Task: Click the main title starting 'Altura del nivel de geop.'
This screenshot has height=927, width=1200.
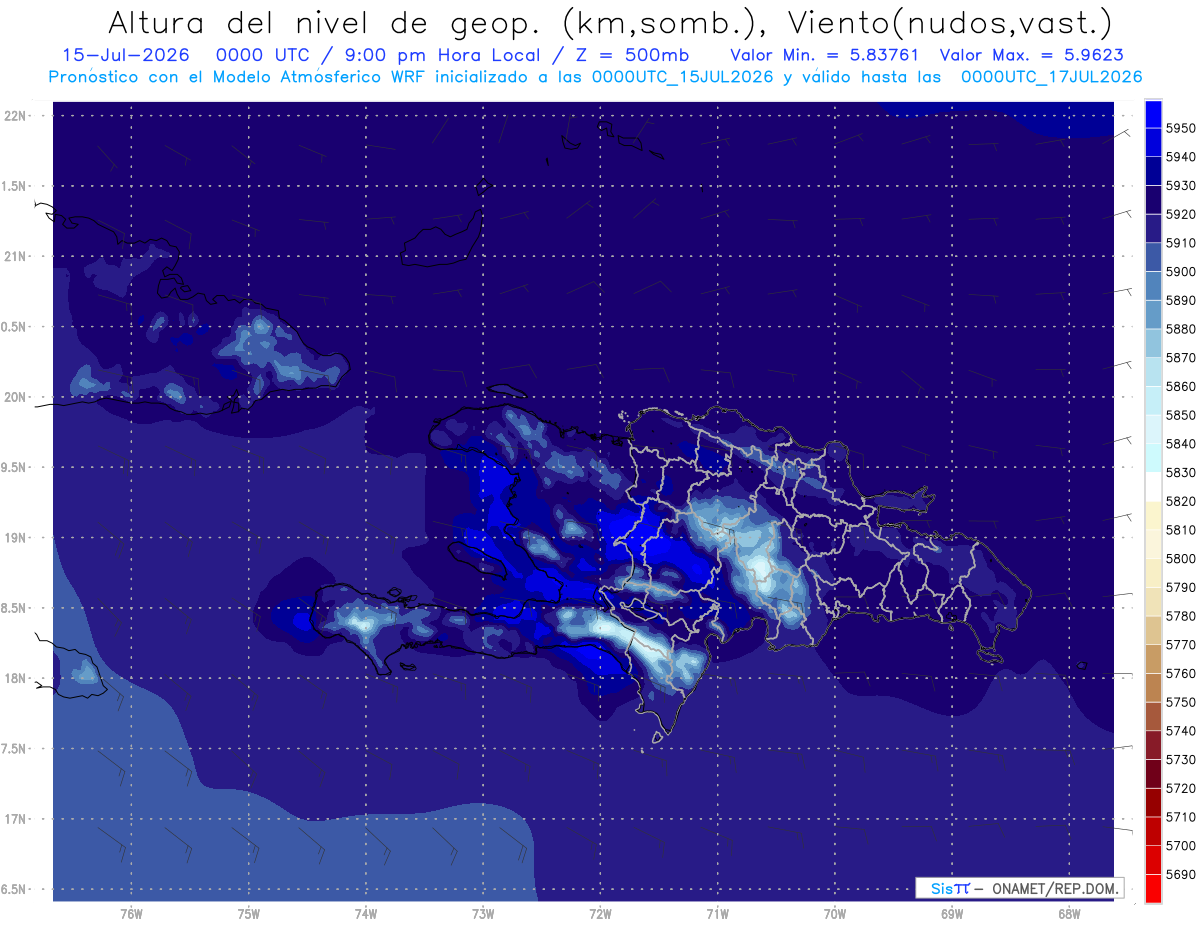Action: (609, 22)
